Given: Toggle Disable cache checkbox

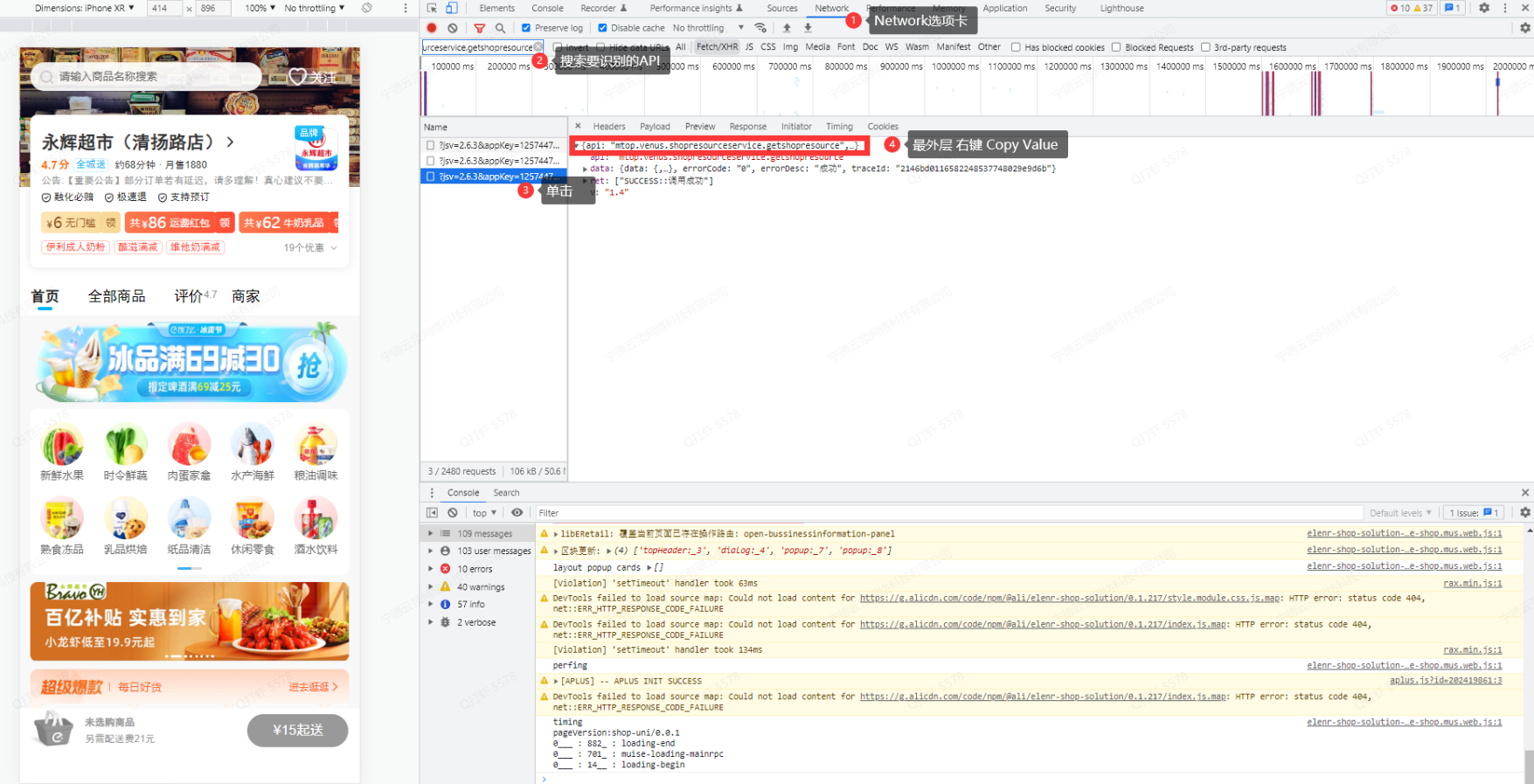Looking at the screenshot, I should (602, 28).
